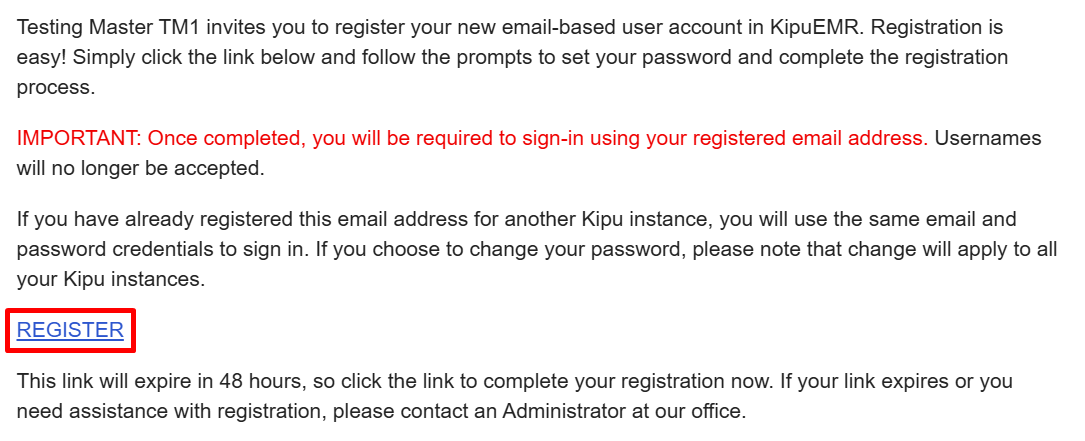Click the text 'Testing Master TM1'
The width and height of the screenshot is (1085, 441).
coord(109,28)
